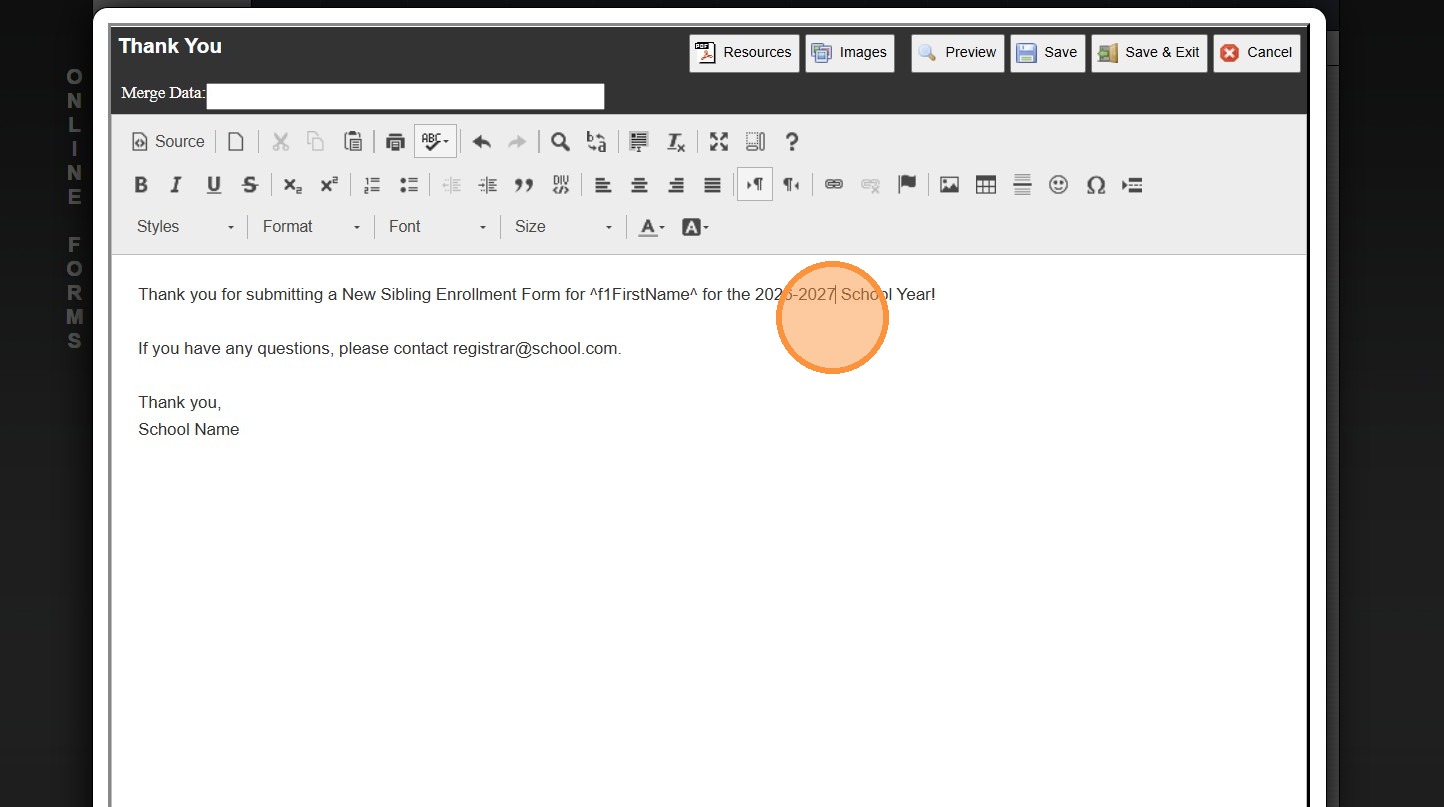1444x807 pixels.
Task: Click the Remove Format icon
Action: (676, 142)
